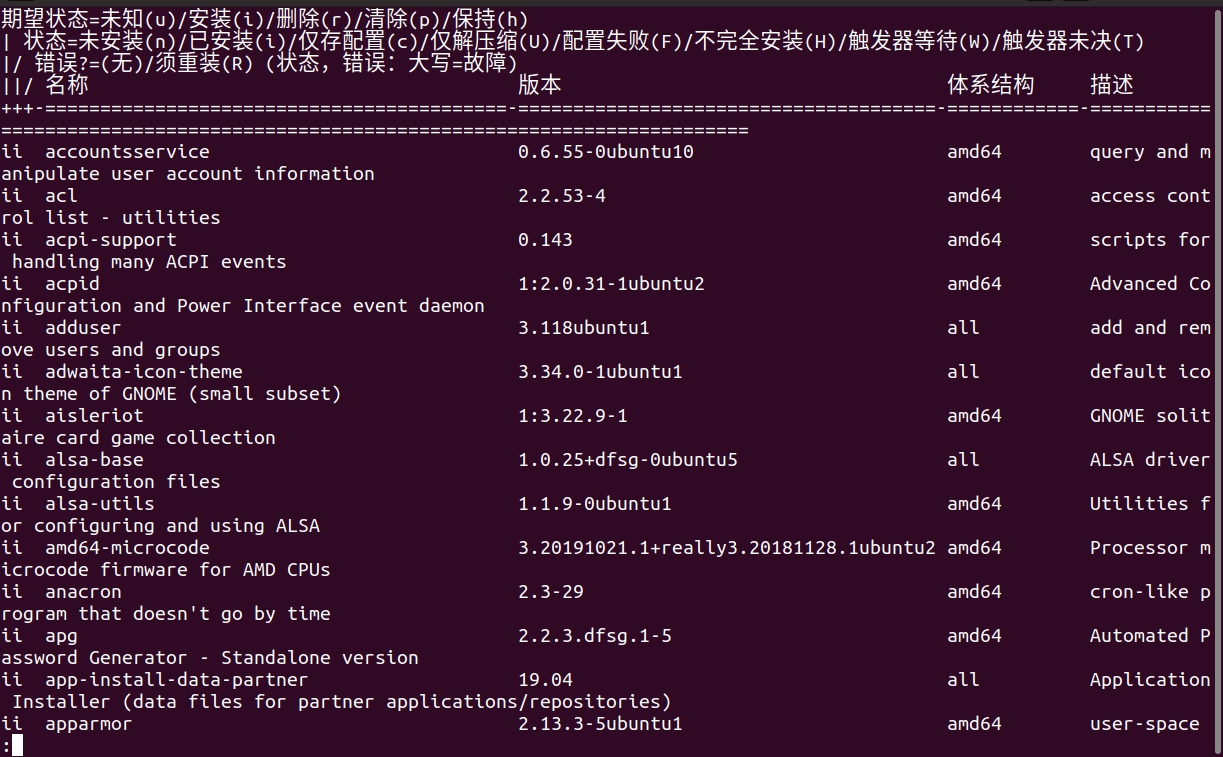The height and width of the screenshot is (757, 1223).
Task: Click the adwaita-icon-theme package entry
Action: (144, 372)
